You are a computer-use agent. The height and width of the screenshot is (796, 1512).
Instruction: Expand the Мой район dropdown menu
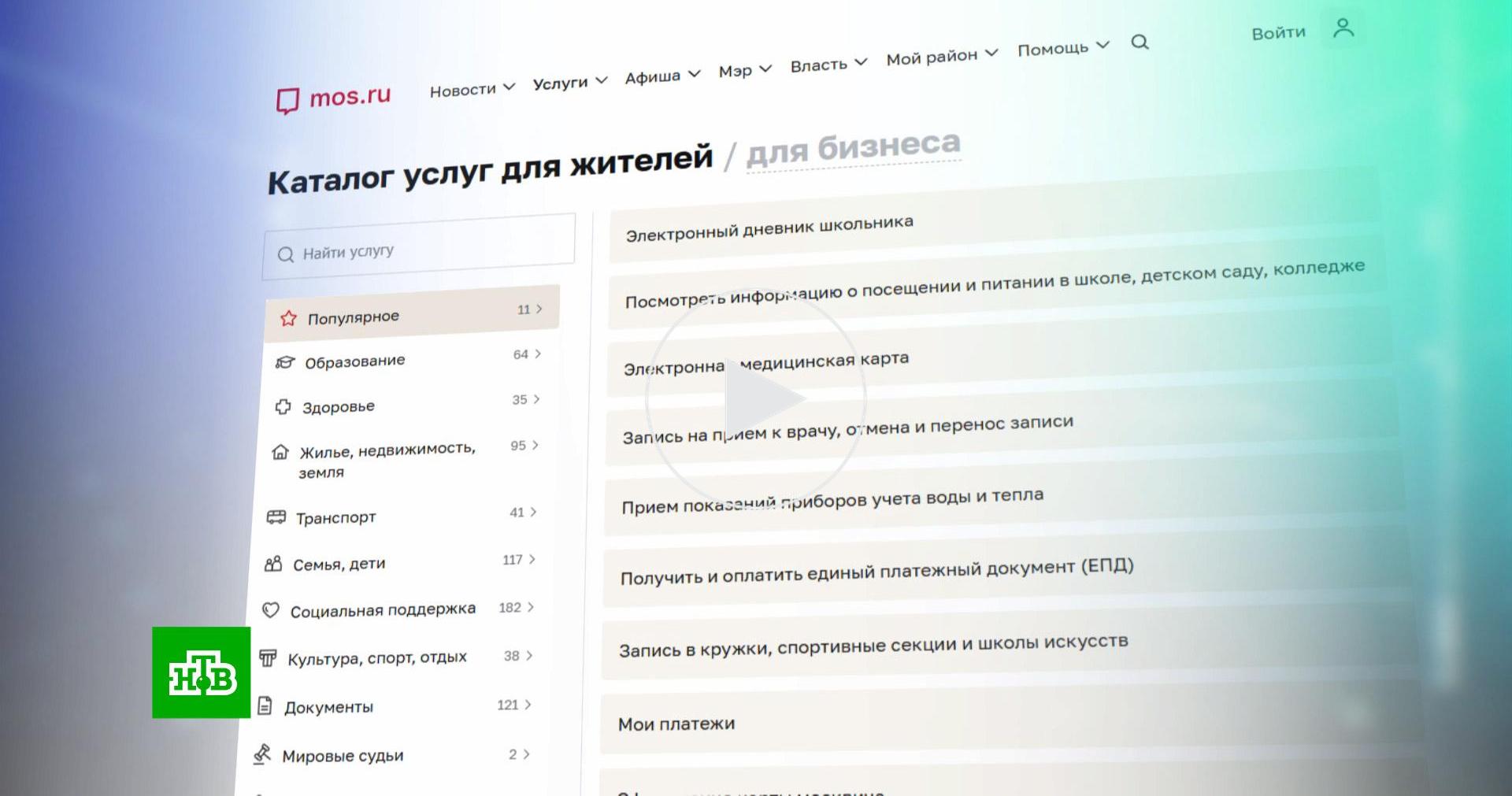point(941,57)
